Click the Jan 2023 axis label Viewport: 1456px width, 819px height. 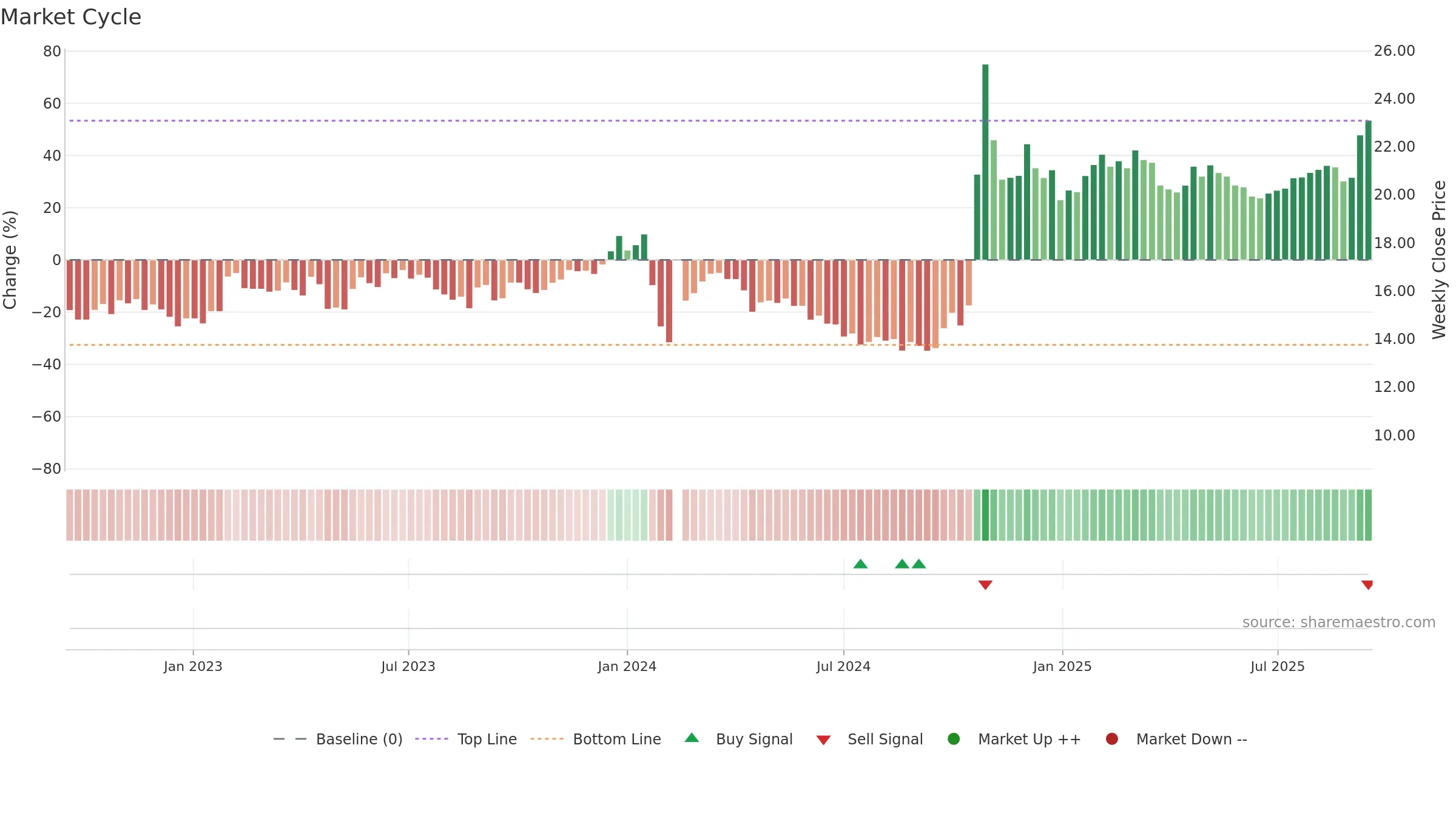pyautogui.click(x=193, y=667)
